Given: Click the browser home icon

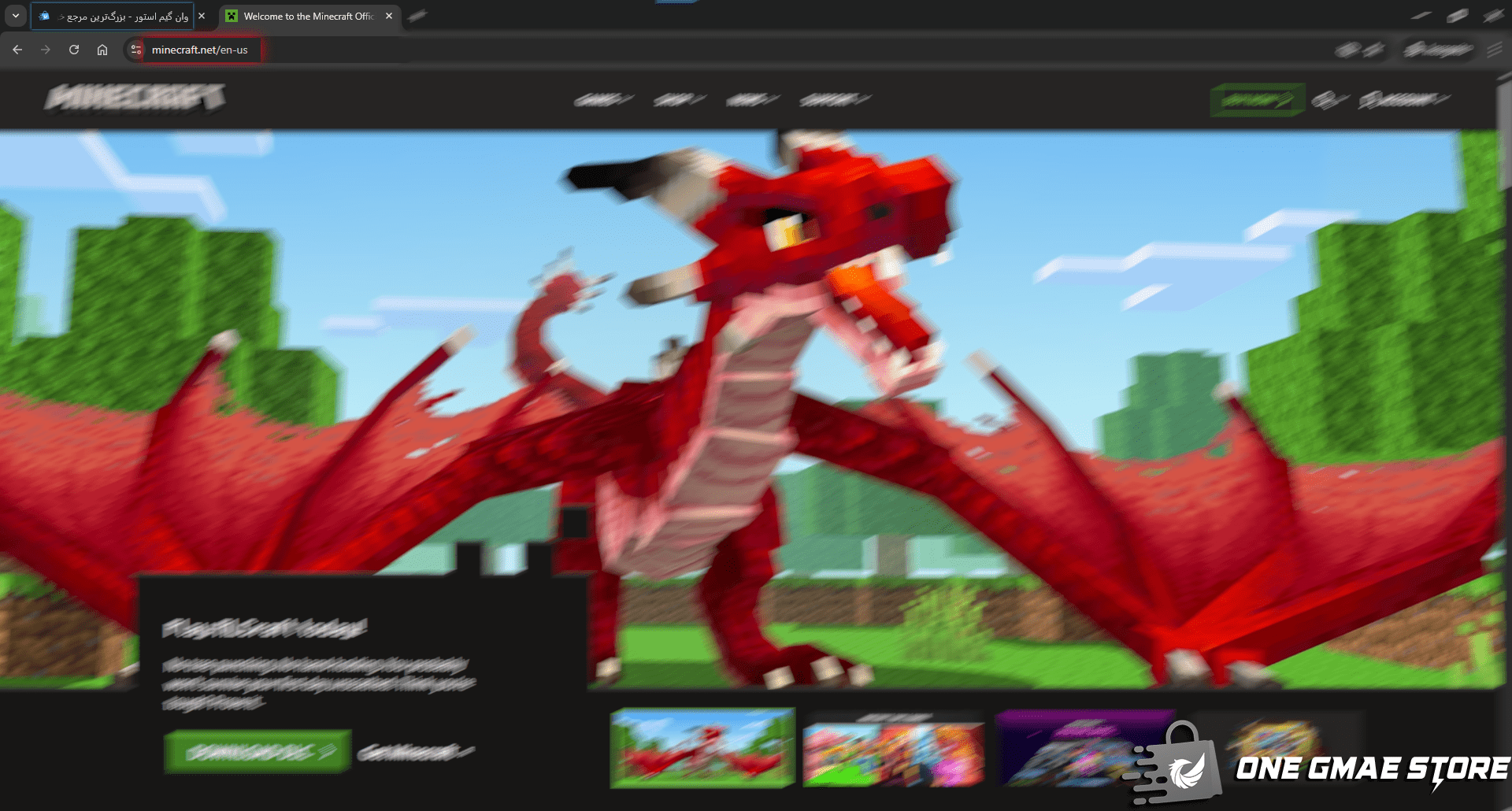Looking at the screenshot, I should click(x=102, y=50).
